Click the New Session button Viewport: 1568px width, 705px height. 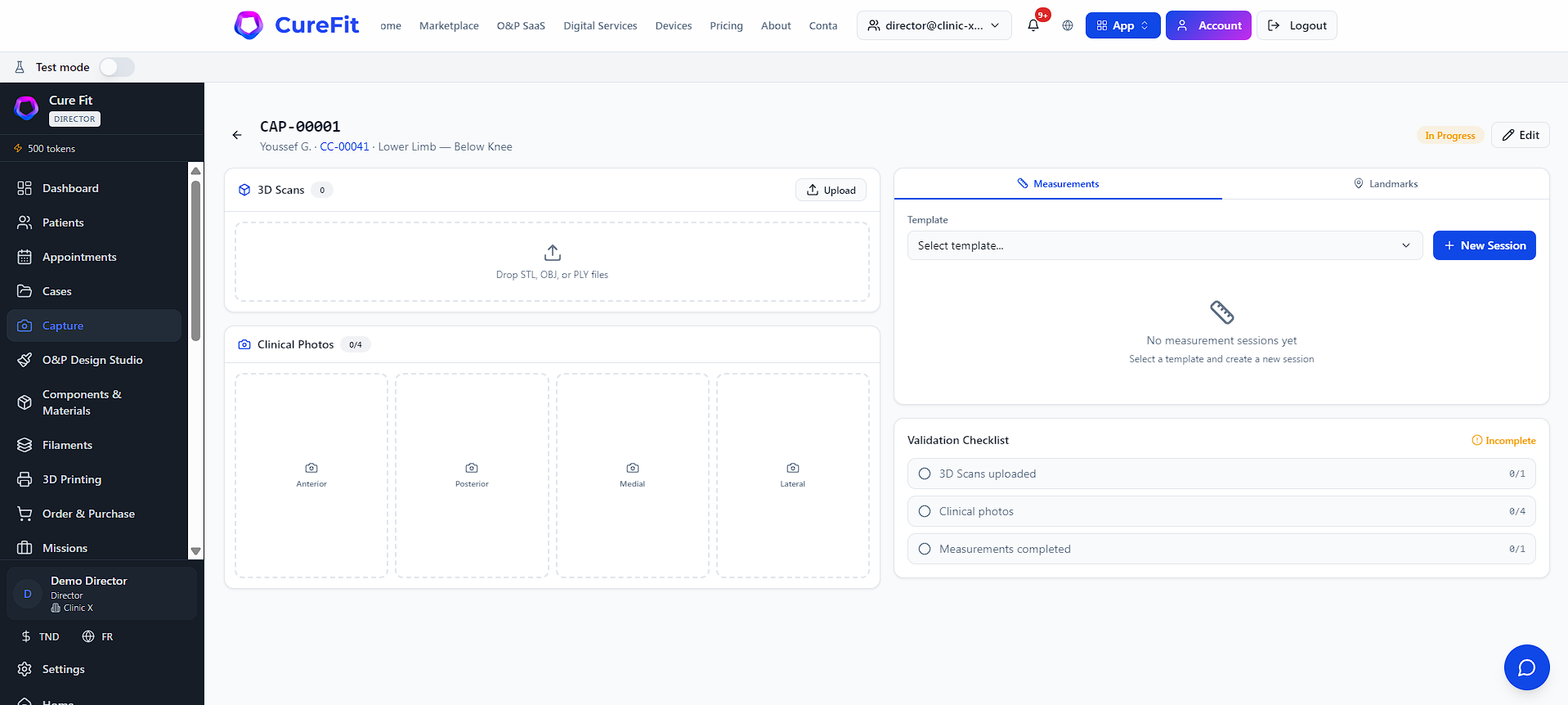tap(1484, 245)
